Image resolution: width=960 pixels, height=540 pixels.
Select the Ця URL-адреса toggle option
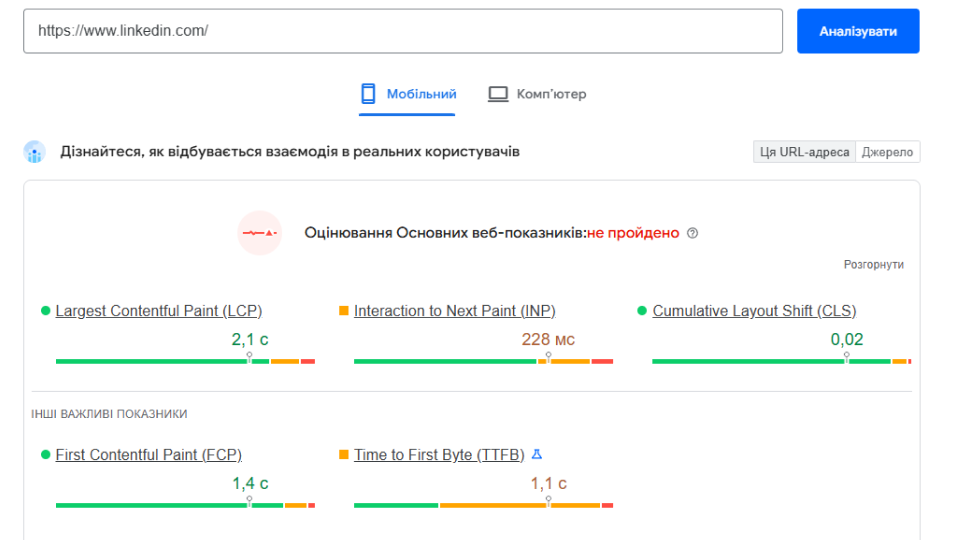pos(804,152)
